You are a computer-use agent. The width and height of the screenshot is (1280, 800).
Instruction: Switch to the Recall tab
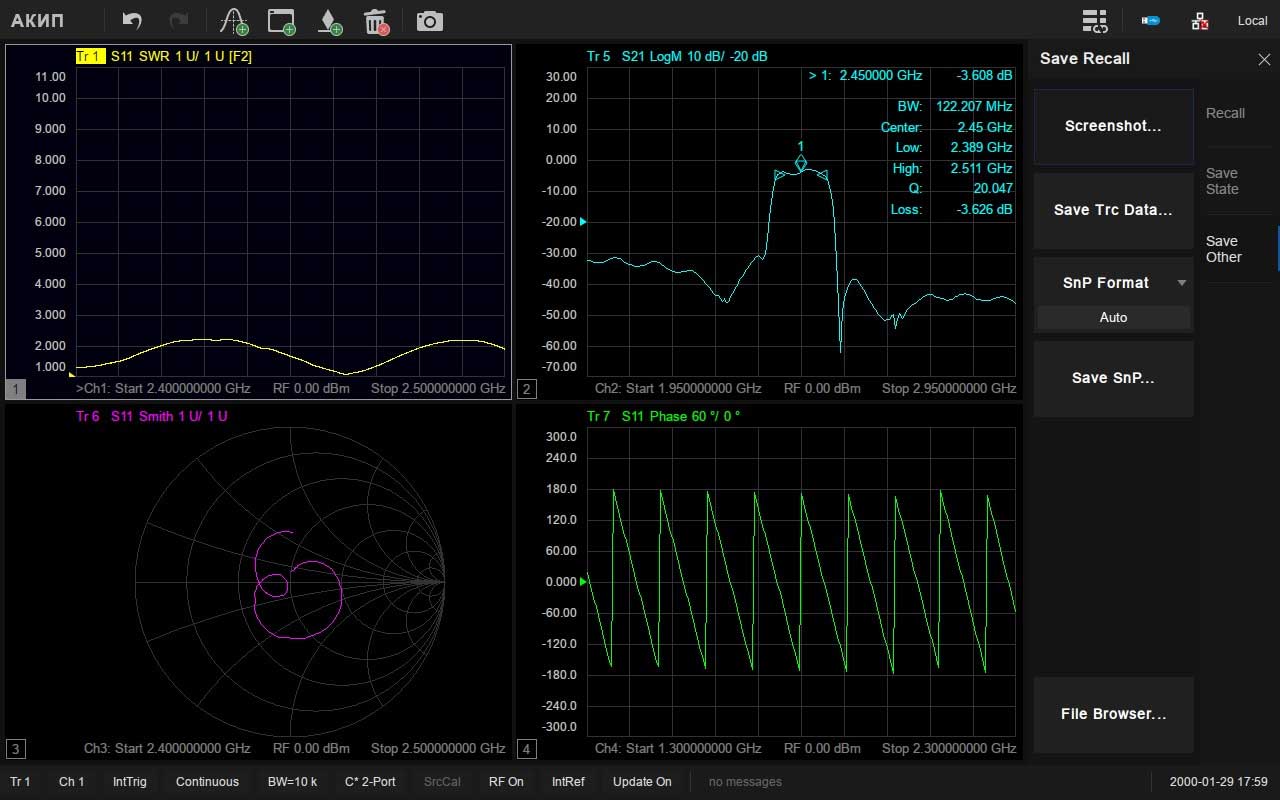click(x=1225, y=113)
